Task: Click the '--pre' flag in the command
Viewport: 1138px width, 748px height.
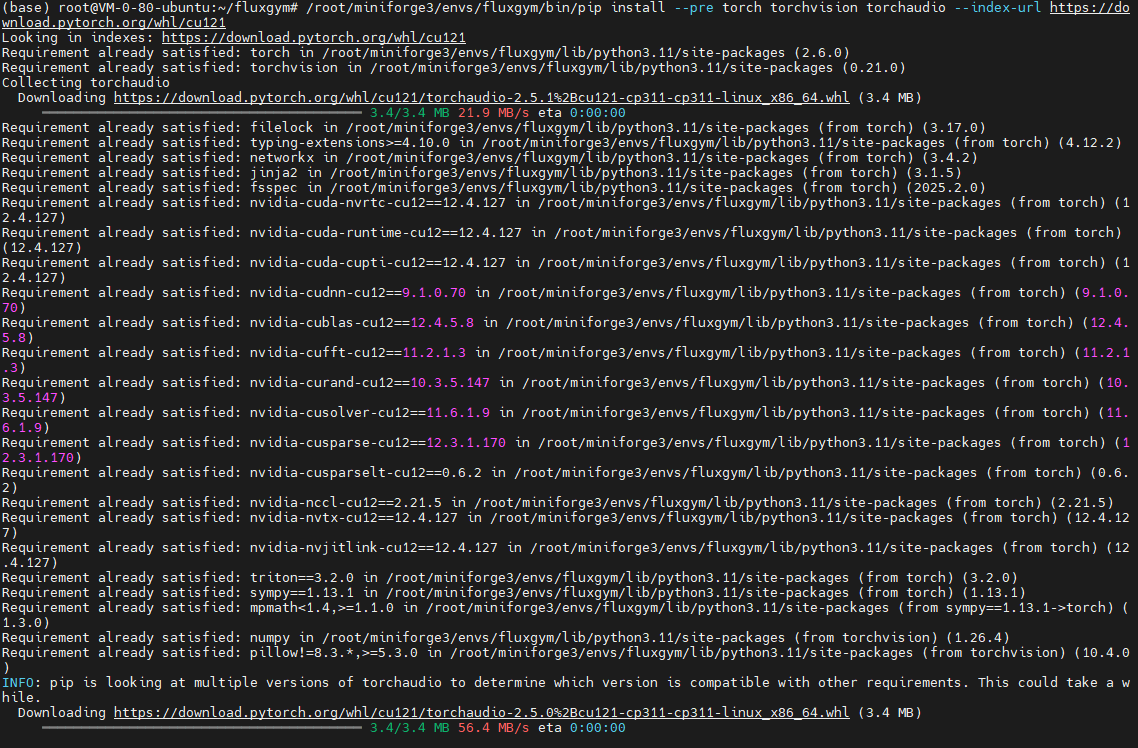Action: pos(694,8)
